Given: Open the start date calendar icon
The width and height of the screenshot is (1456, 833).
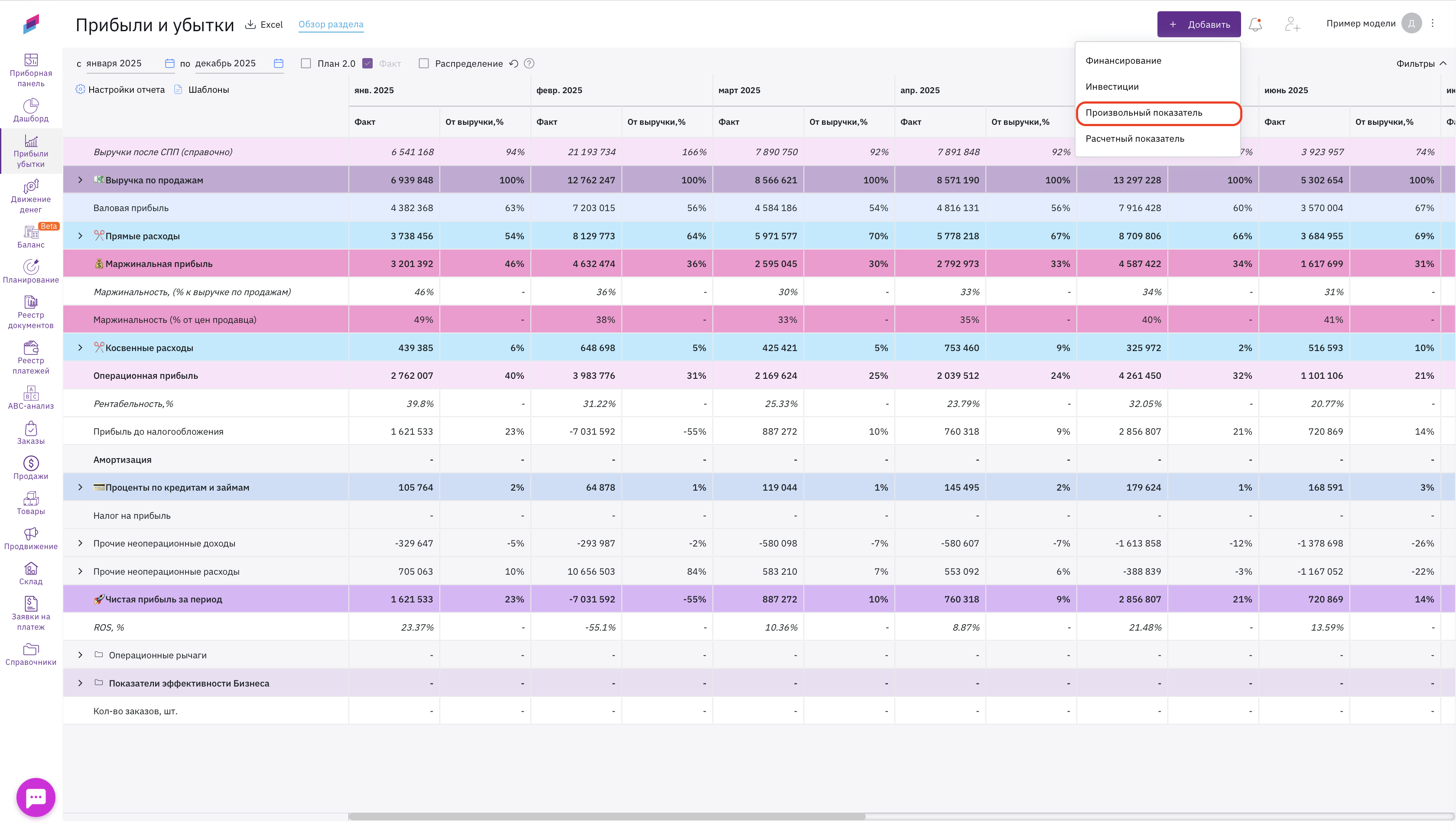Looking at the screenshot, I should point(169,64).
